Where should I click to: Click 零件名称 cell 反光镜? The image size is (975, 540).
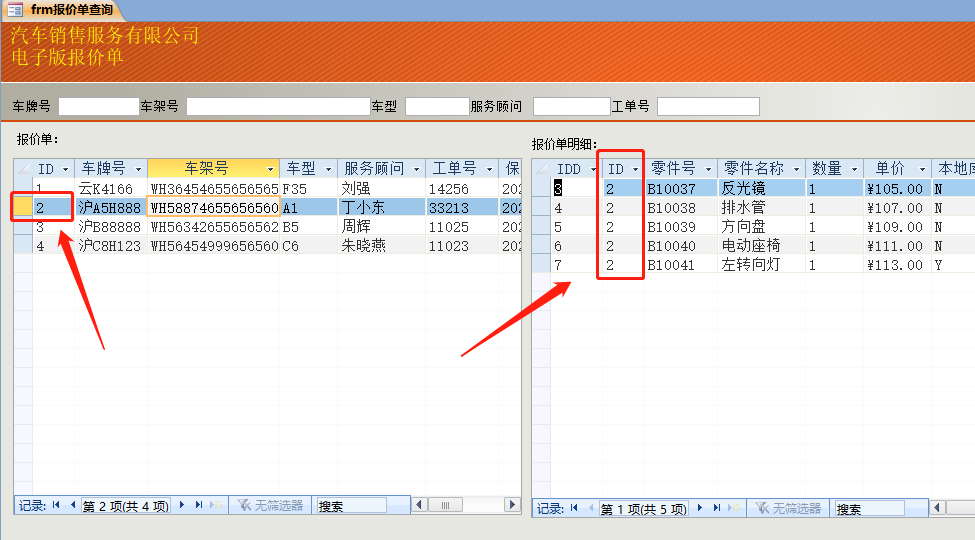click(761, 189)
